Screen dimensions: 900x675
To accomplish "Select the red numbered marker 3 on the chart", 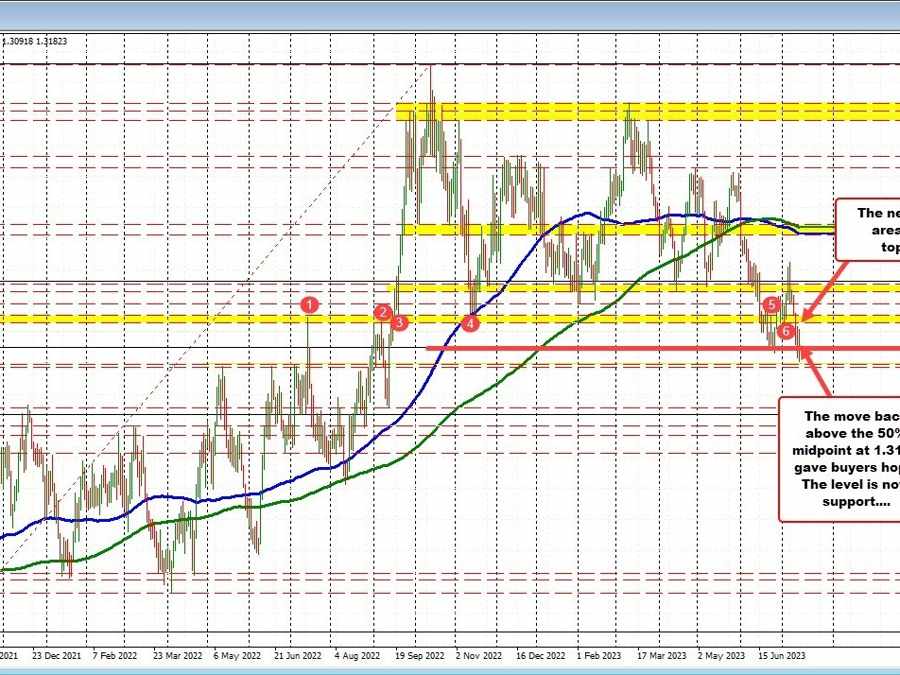I will (x=397, y=322).
